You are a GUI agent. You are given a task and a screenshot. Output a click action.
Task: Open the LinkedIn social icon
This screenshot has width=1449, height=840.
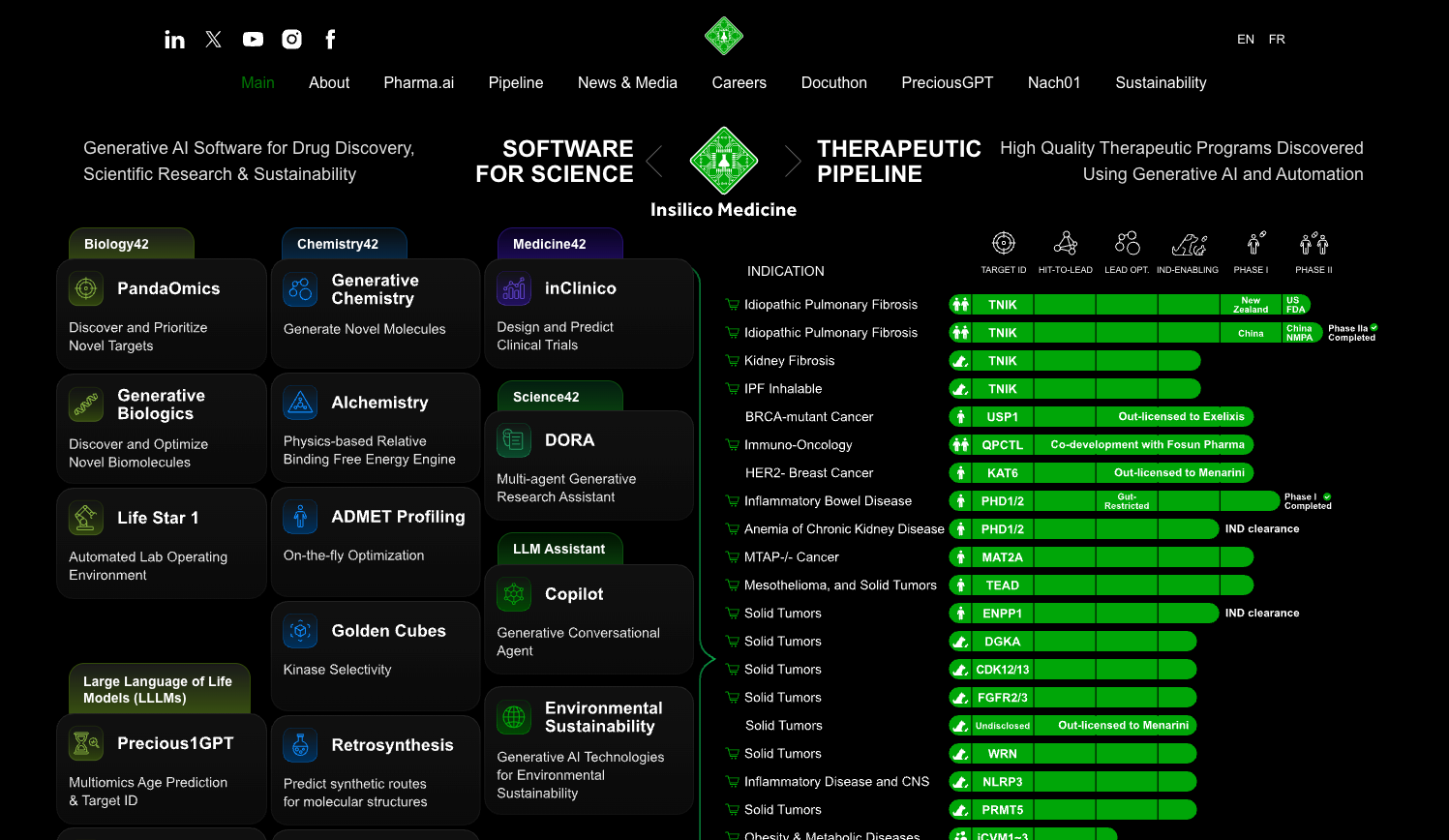click(174, 40)
